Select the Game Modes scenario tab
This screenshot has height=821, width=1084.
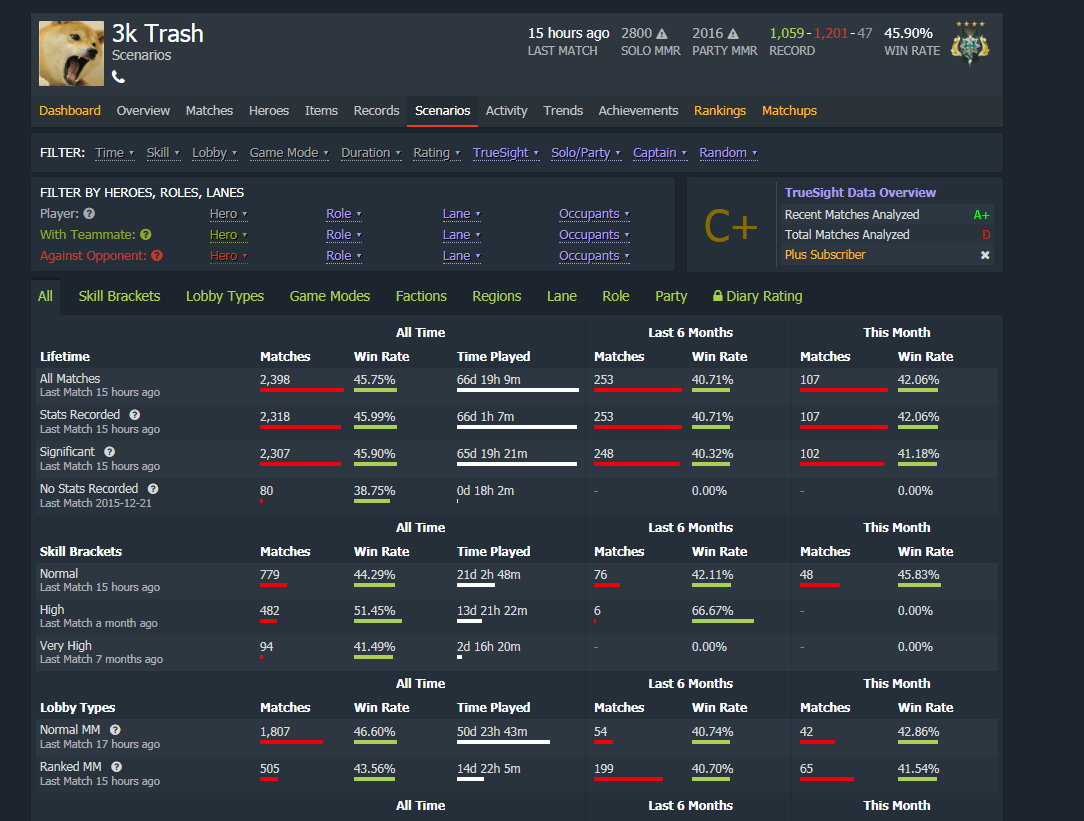pyautogui.click(x=330, y=296)
